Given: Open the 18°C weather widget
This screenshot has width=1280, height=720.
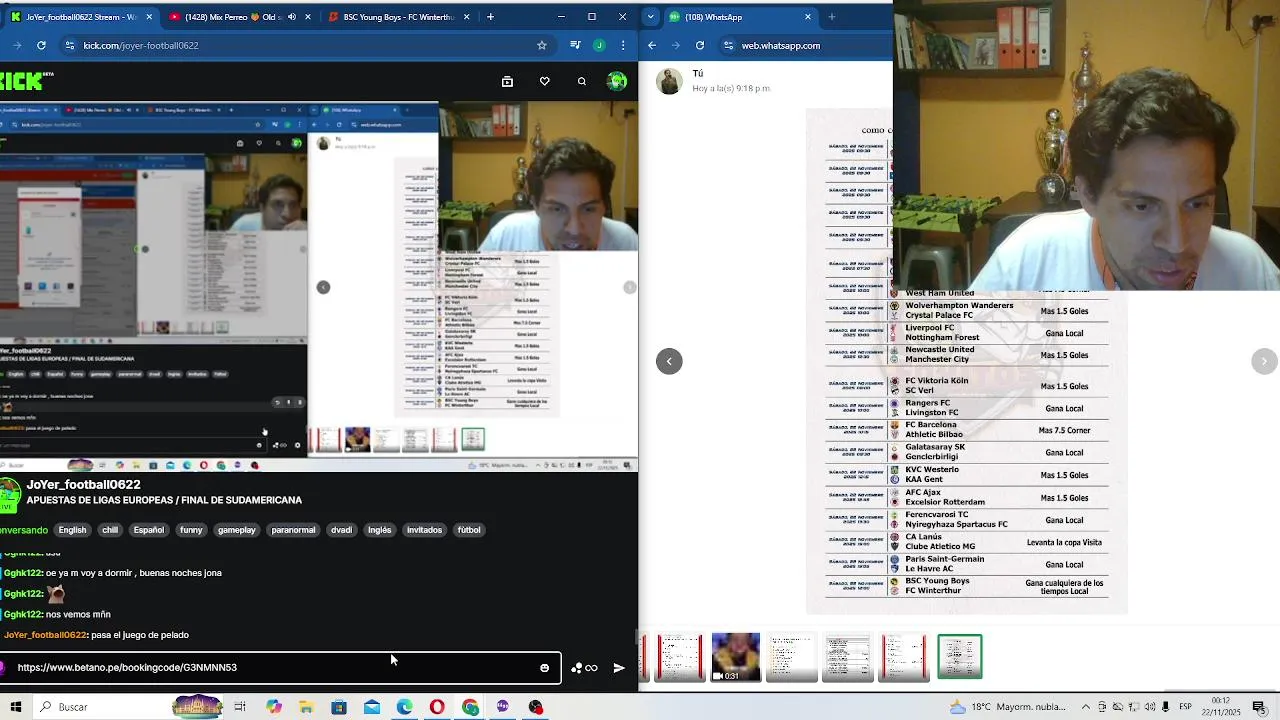Looking at the screenshot, I should click(1009, 707).
